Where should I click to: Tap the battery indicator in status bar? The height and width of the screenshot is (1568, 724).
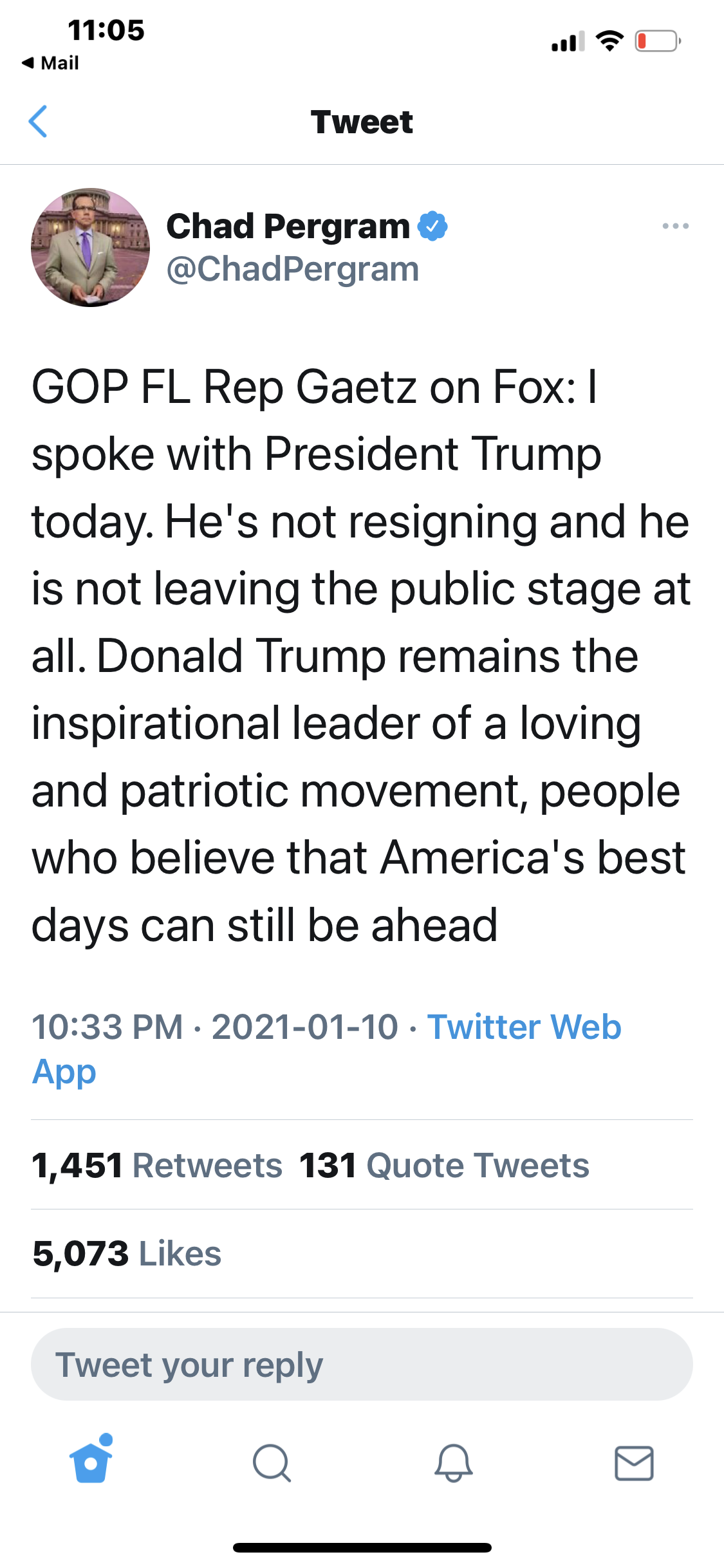pos(657,41)
